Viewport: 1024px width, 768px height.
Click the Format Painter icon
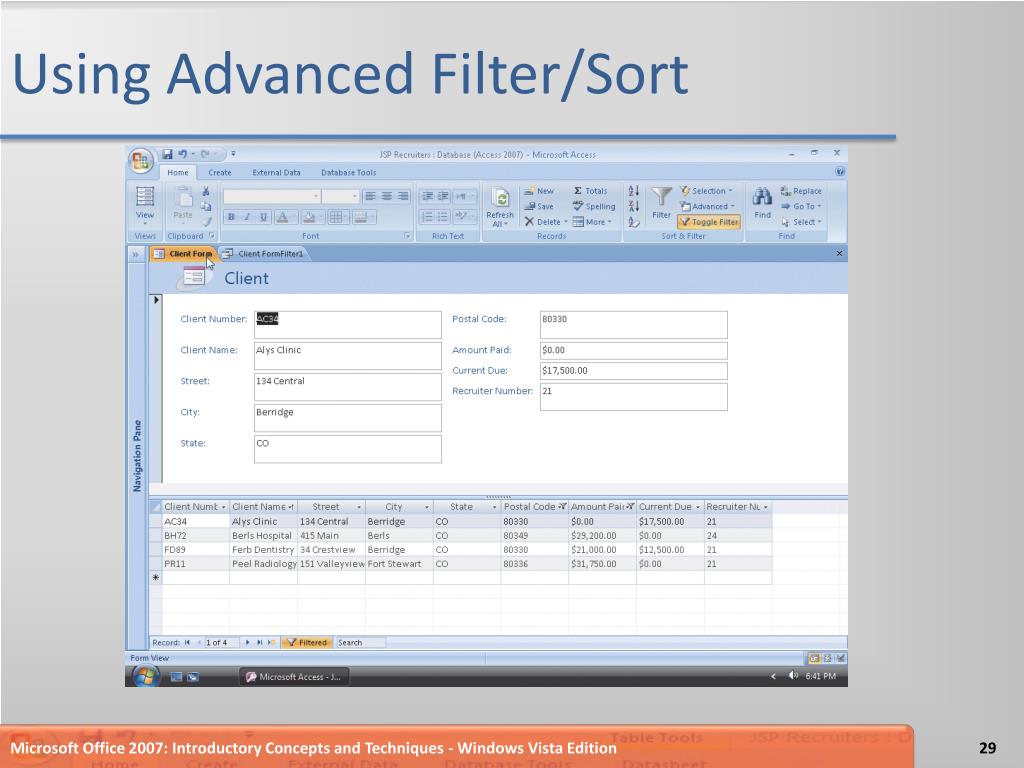click(206, 222)
